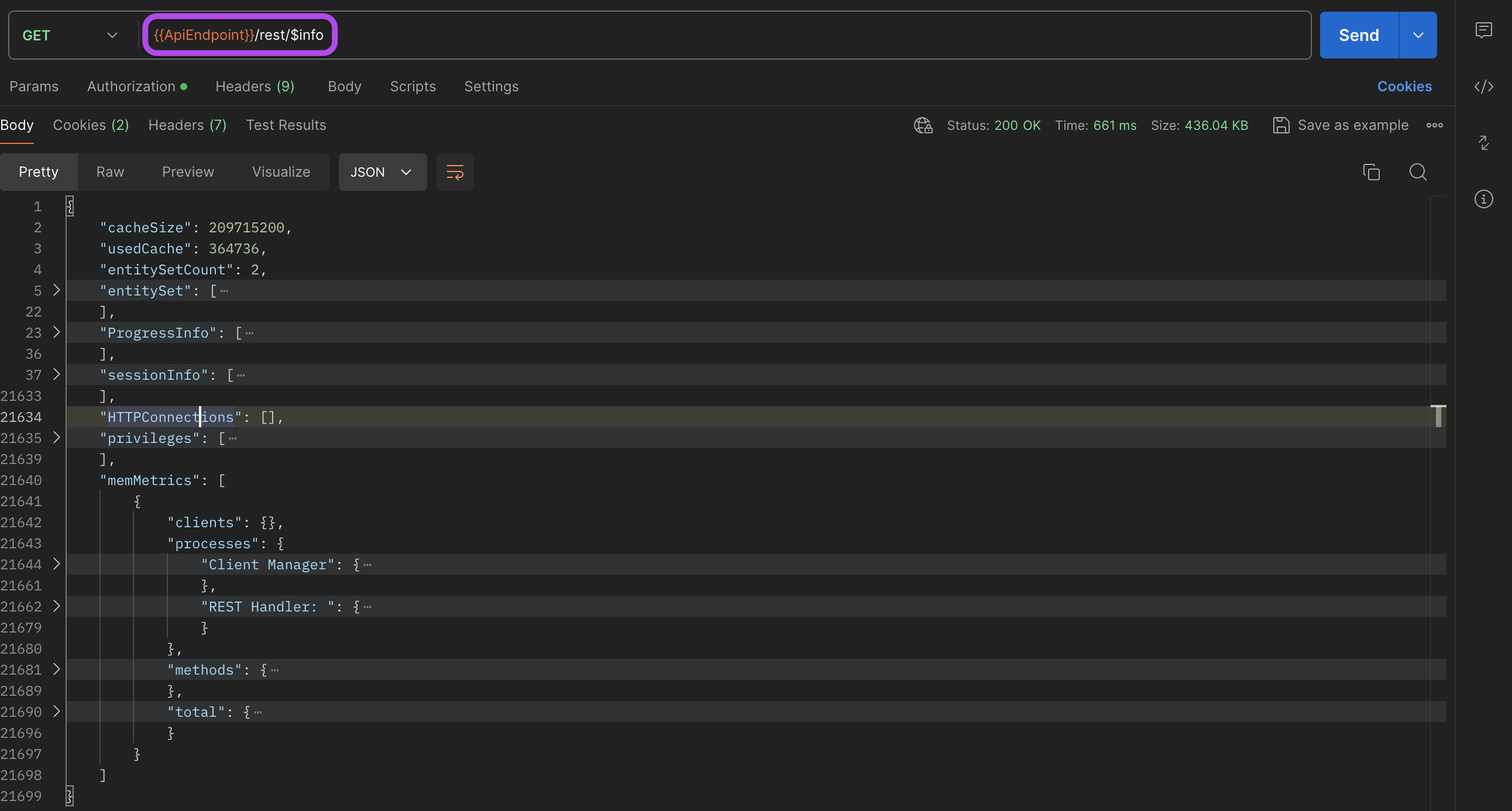Open the code snippet icon
Screen dimensions: 1512x811
1483,87
